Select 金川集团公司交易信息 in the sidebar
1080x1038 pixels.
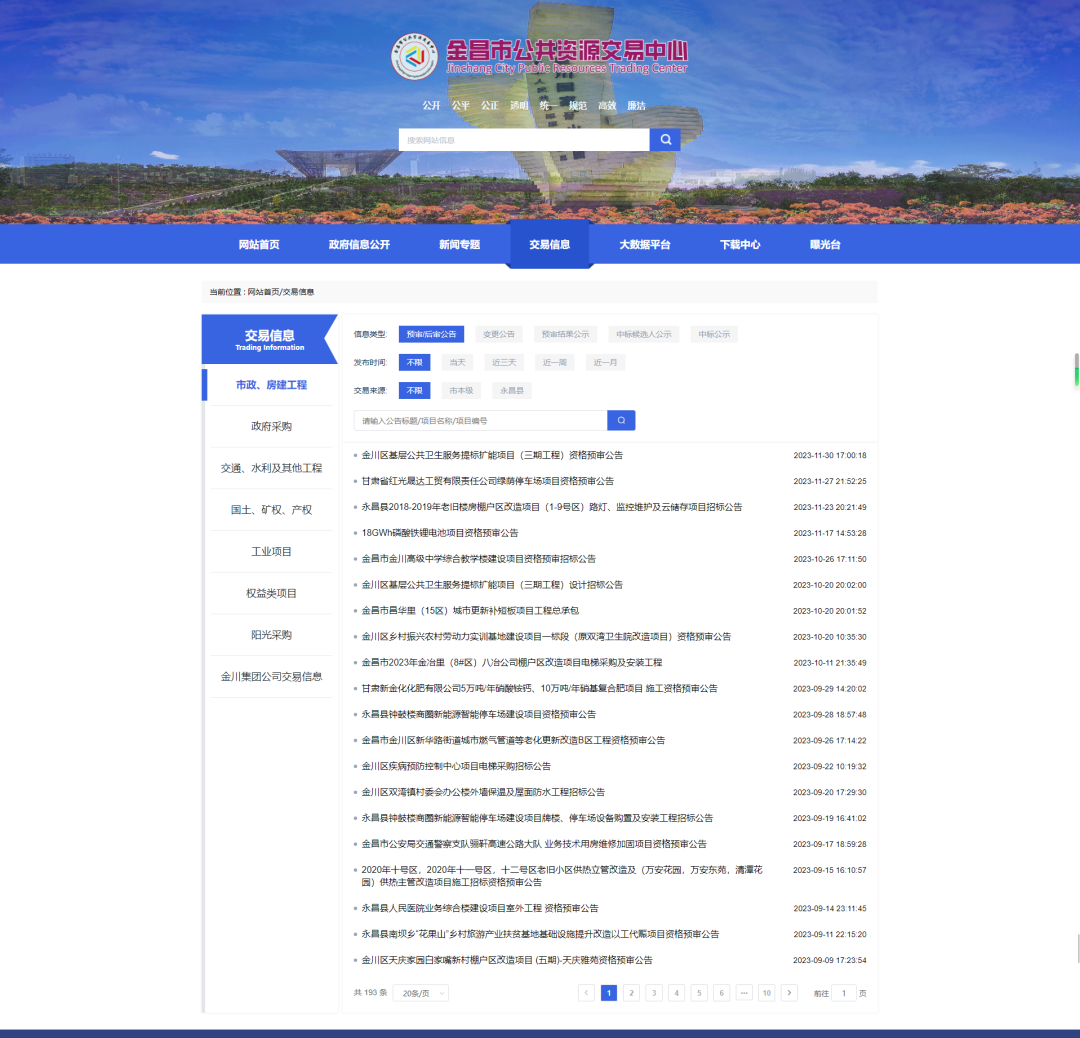click(x=271, y=676)
